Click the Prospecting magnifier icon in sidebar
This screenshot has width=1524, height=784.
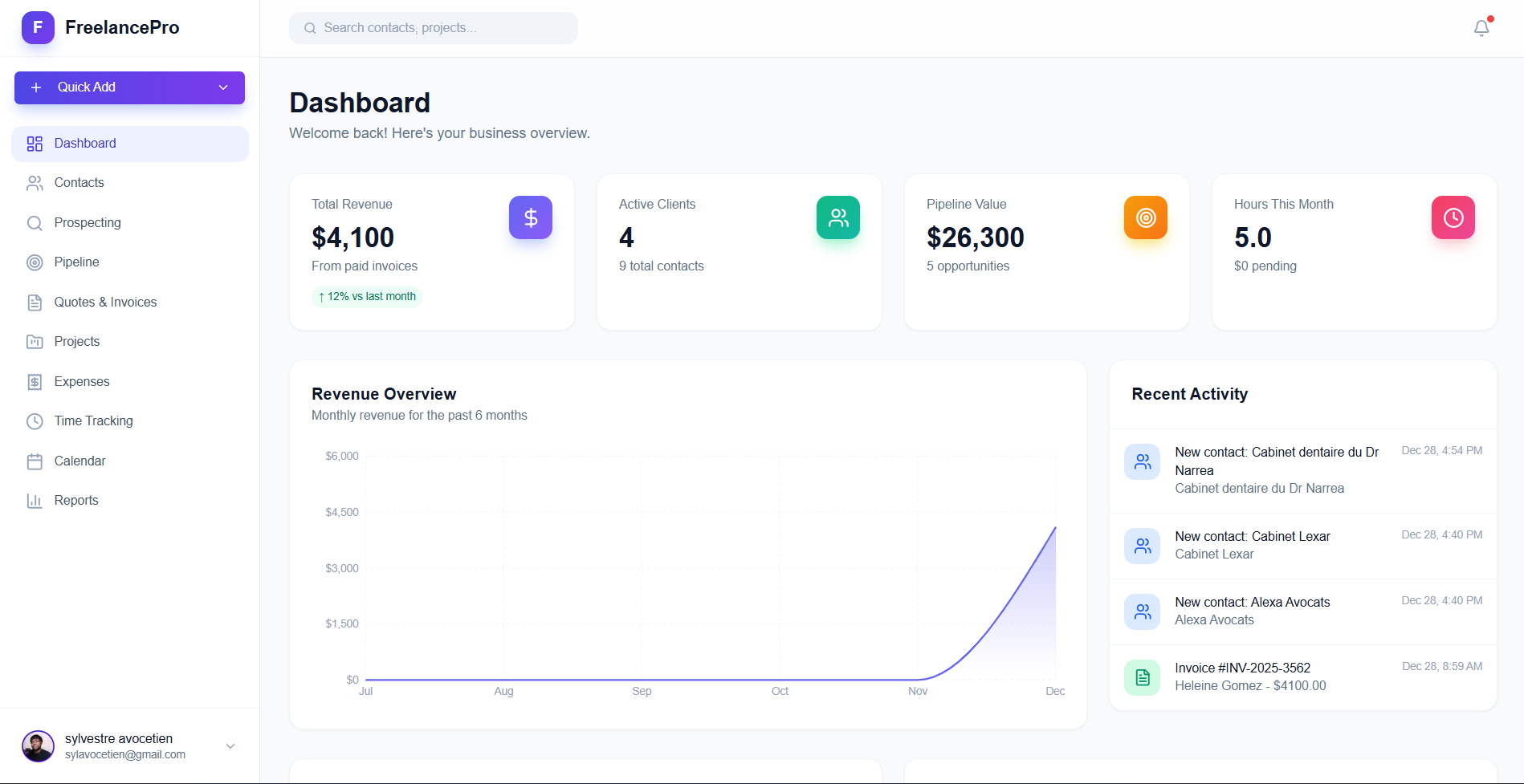click(35, 222)
